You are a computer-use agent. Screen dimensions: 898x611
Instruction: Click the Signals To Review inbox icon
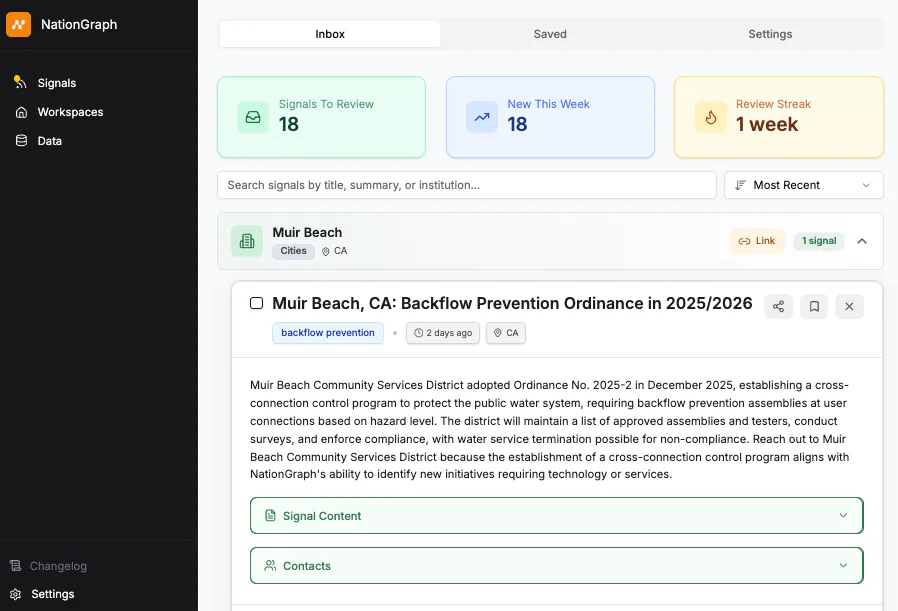(x=253, y=117)
